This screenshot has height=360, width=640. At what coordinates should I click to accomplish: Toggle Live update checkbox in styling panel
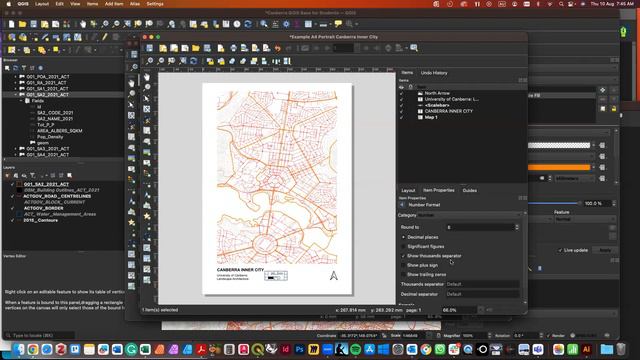(x=560, y=250)
